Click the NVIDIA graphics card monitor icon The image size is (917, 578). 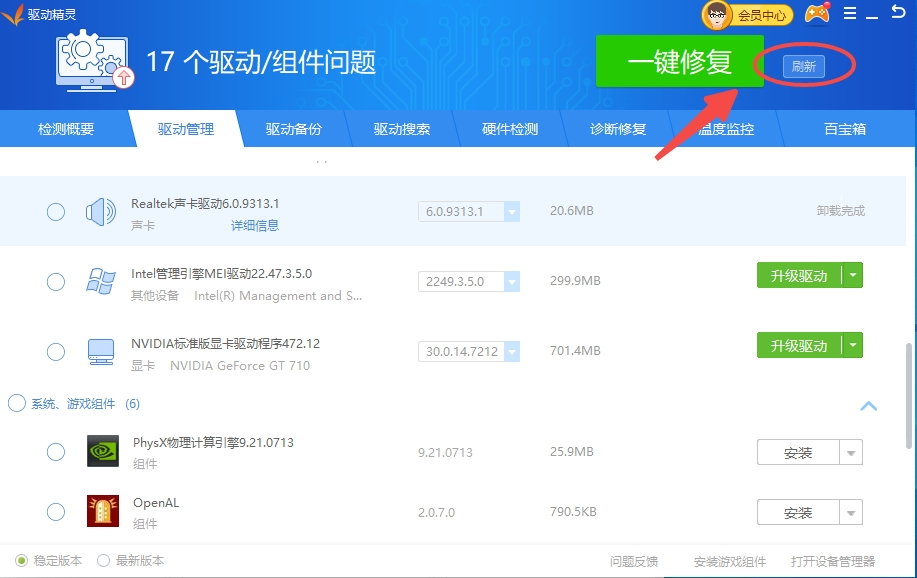pos(101,352)
